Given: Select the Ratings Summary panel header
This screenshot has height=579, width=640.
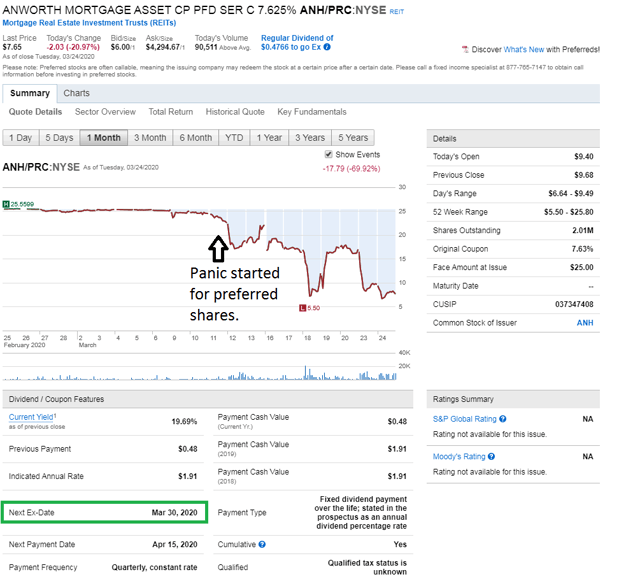Looking at the screenshot, I should point(513,399).
